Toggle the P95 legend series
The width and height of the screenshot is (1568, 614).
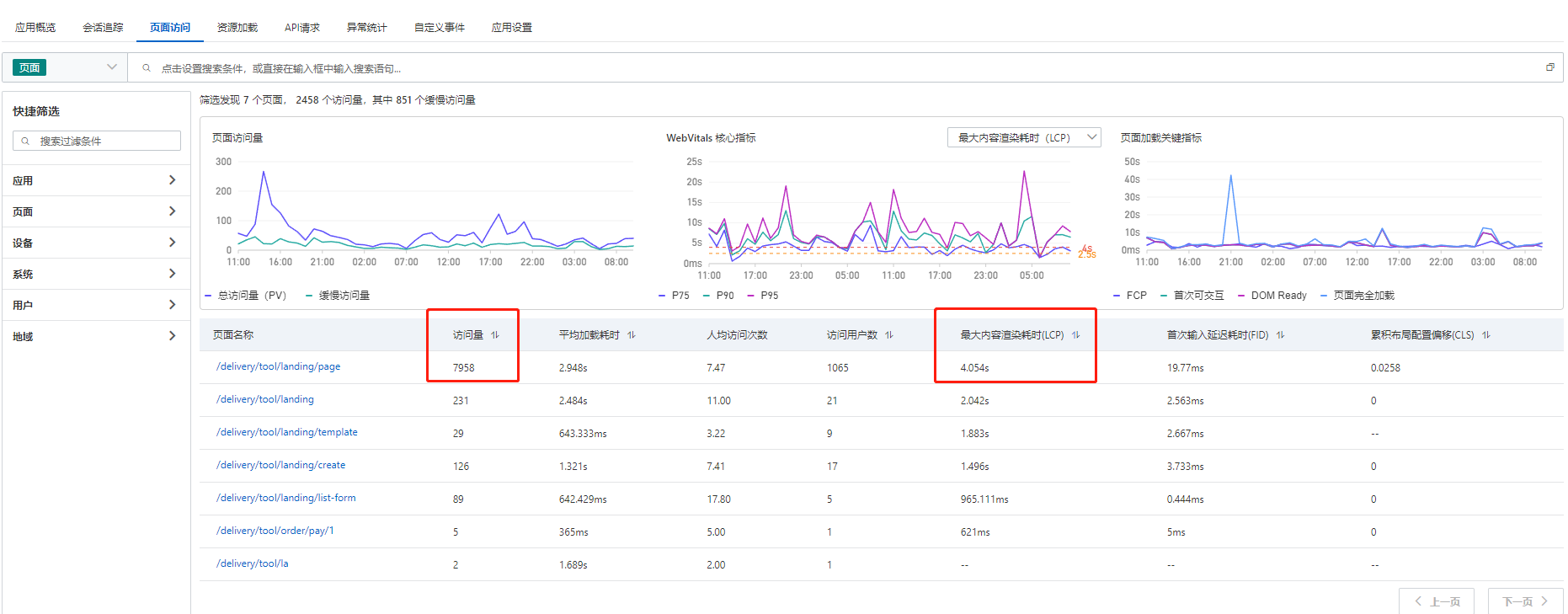763,296
